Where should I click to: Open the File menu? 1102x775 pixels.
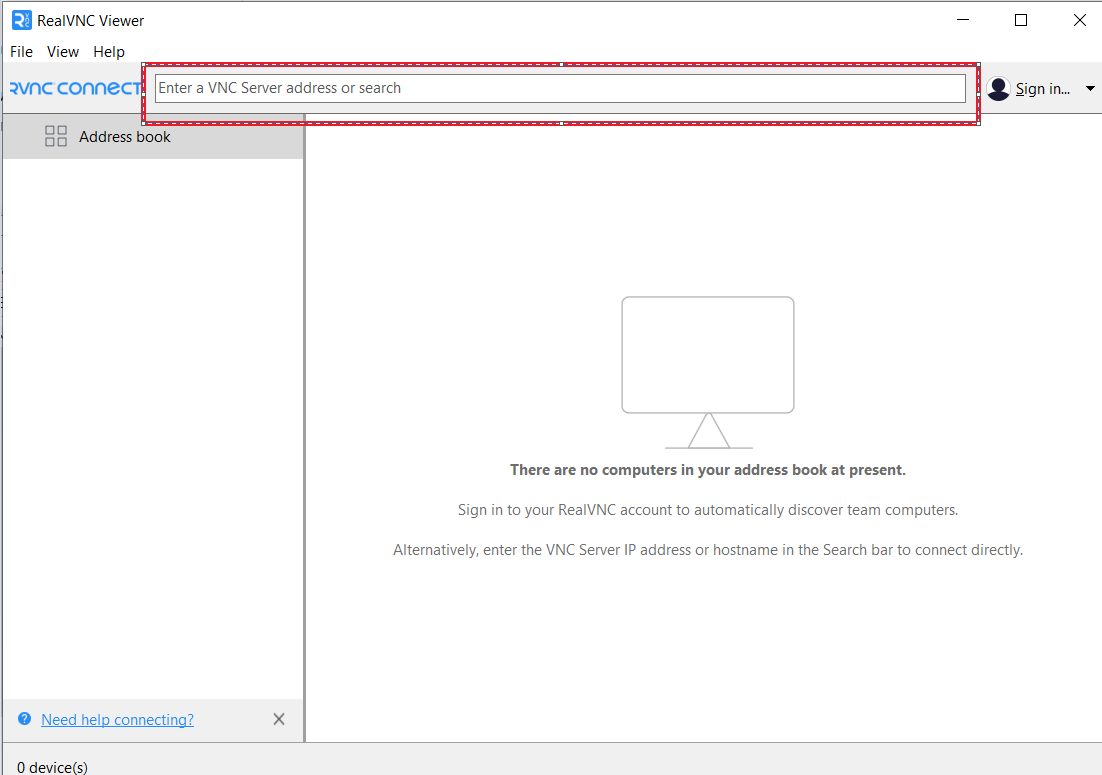coord(21,52)
